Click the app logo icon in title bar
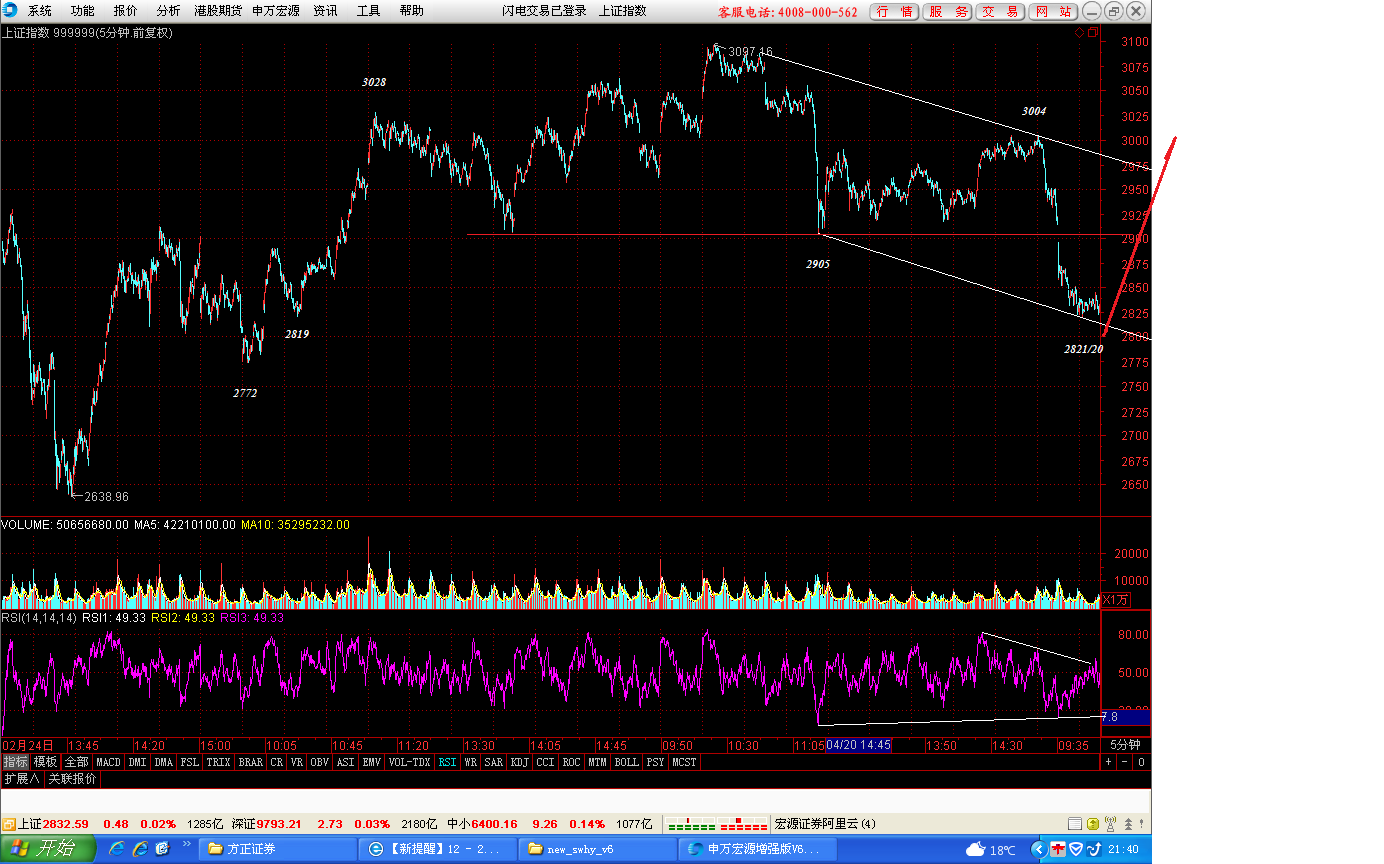This screenshot has width=1384, height=864. (11, 11)
